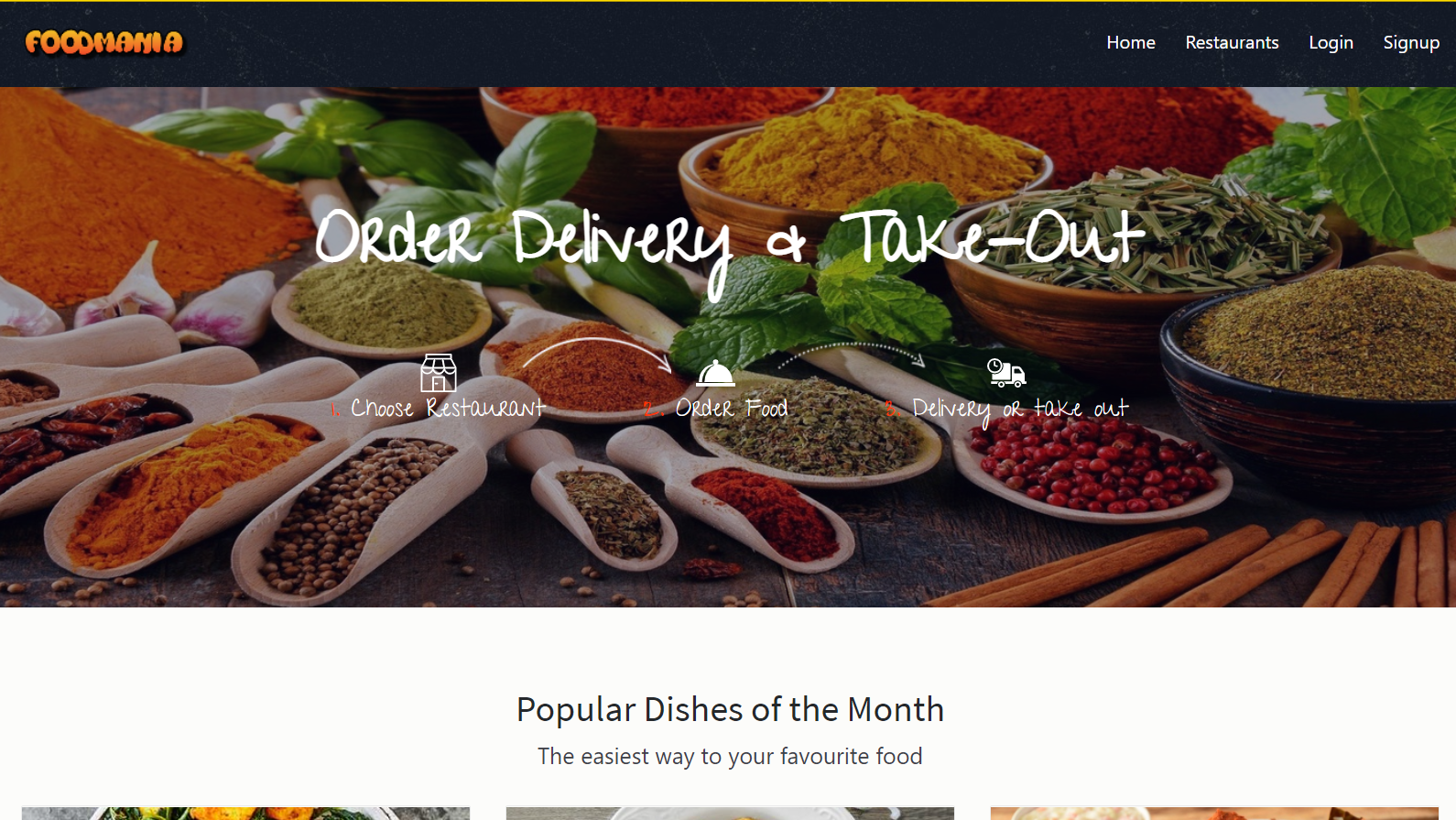
Task: Go to the Restaurants page
Action: pyautogui.click(x=1232, y=42)
